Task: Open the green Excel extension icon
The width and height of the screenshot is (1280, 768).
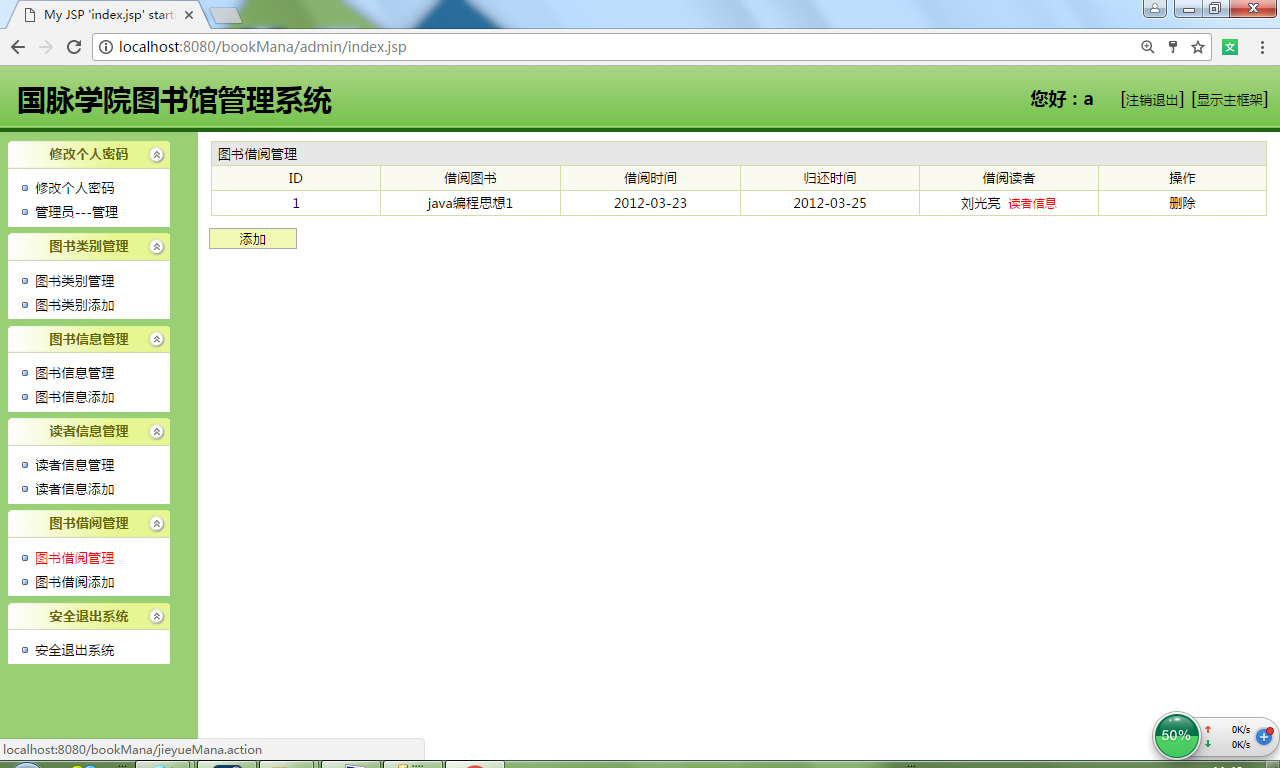Action: [x=1228, y=46]
